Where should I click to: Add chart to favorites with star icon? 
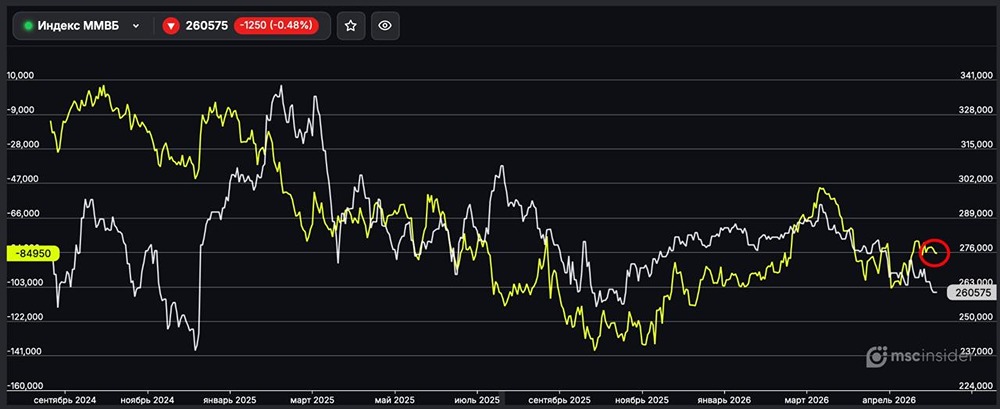pyautogui.click(x=350, y=26)
